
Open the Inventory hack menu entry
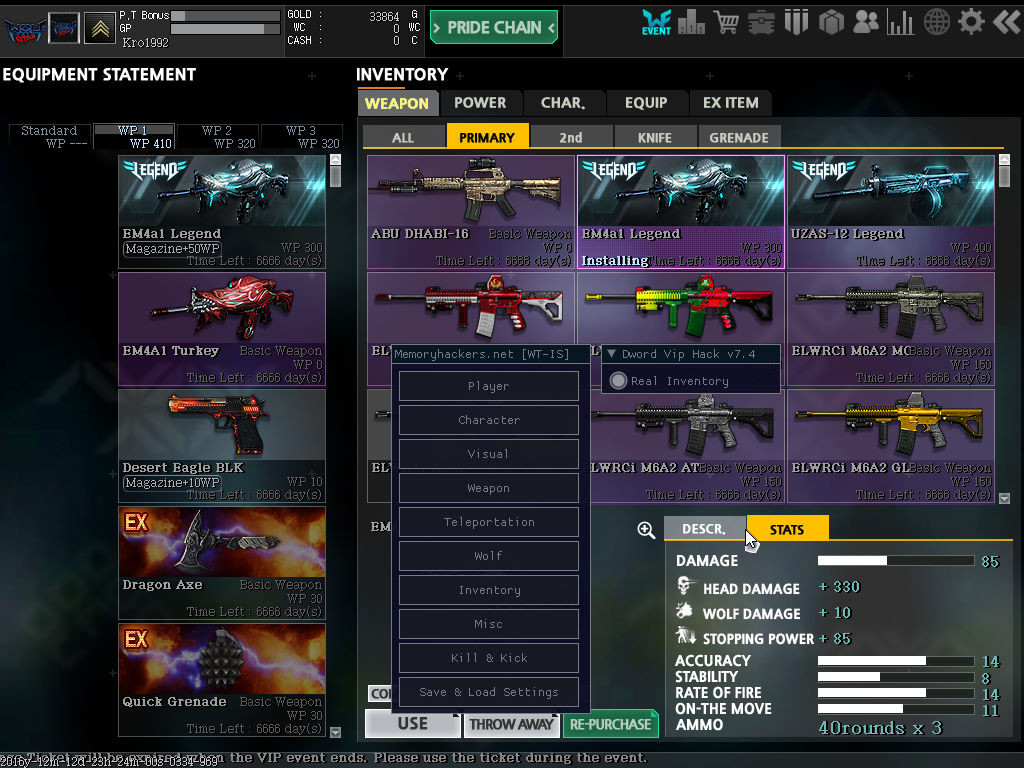(x=488, y=590)
